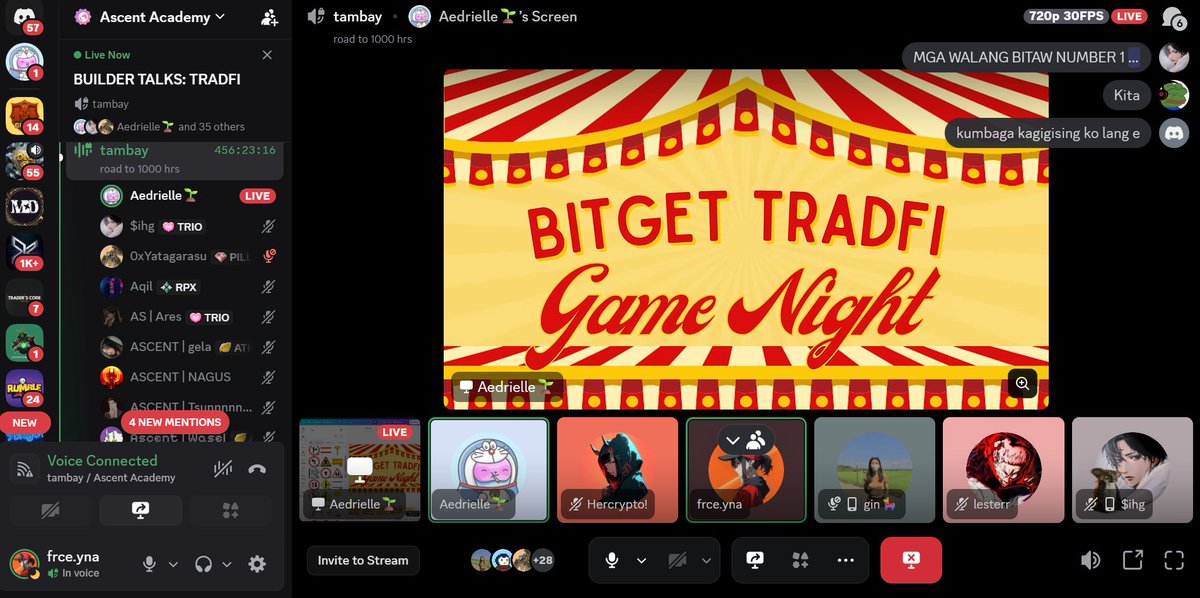Open the Aedrielle LIVE stream thumbnail
The width and height of the screenshot is (1200, 598).
click(x=360, y=470)
